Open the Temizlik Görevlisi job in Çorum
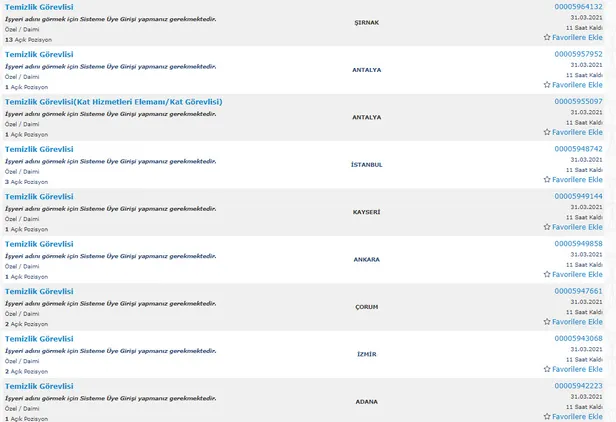Image resolution: width=616 pixels, height=422 pixels. click(39, 291)
